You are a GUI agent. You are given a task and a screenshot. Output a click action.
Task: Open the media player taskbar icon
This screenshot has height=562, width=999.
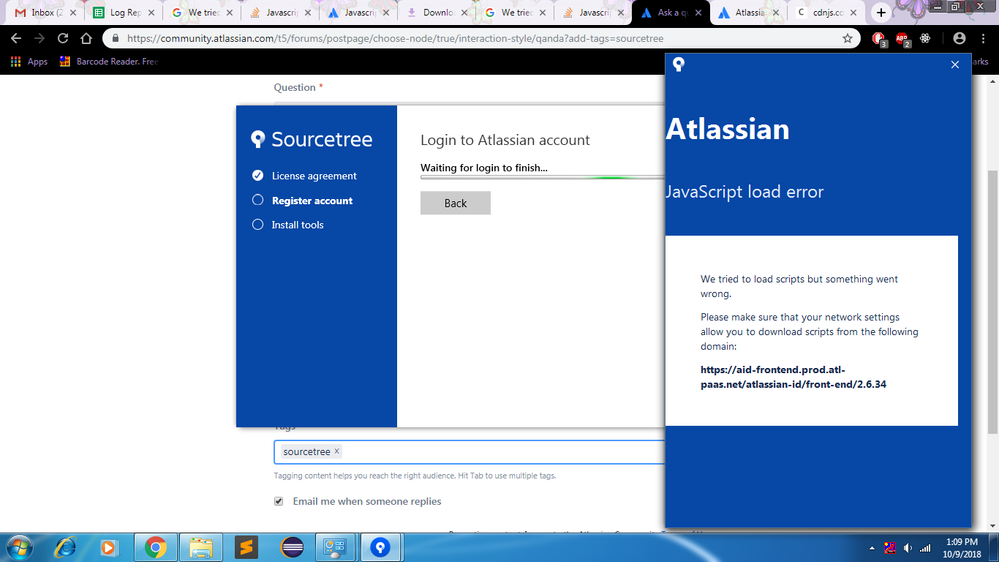point(108,547)
